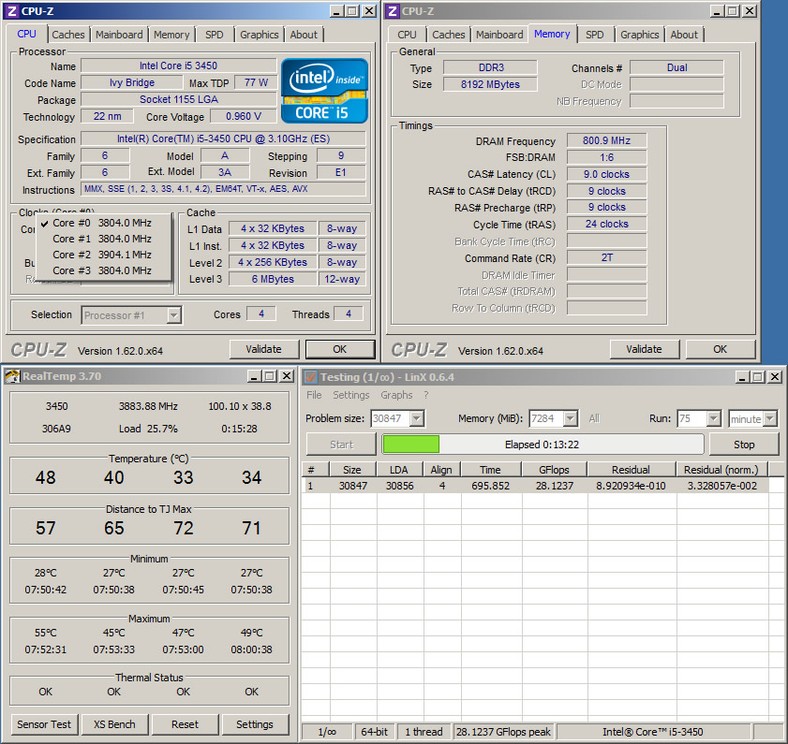This screenshot has width=788, height=744.
Task: Open the Problem size dropdown in LinX
Action: coord(417,419)
